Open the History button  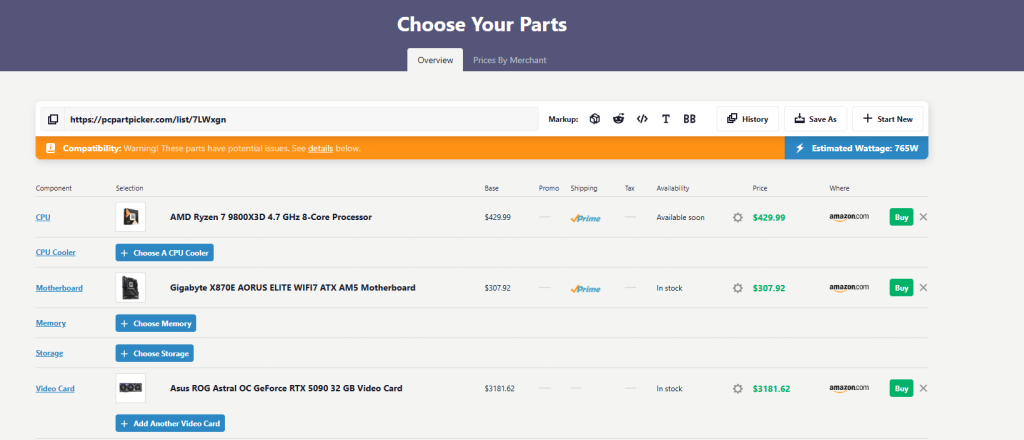(x=748, y=119)
